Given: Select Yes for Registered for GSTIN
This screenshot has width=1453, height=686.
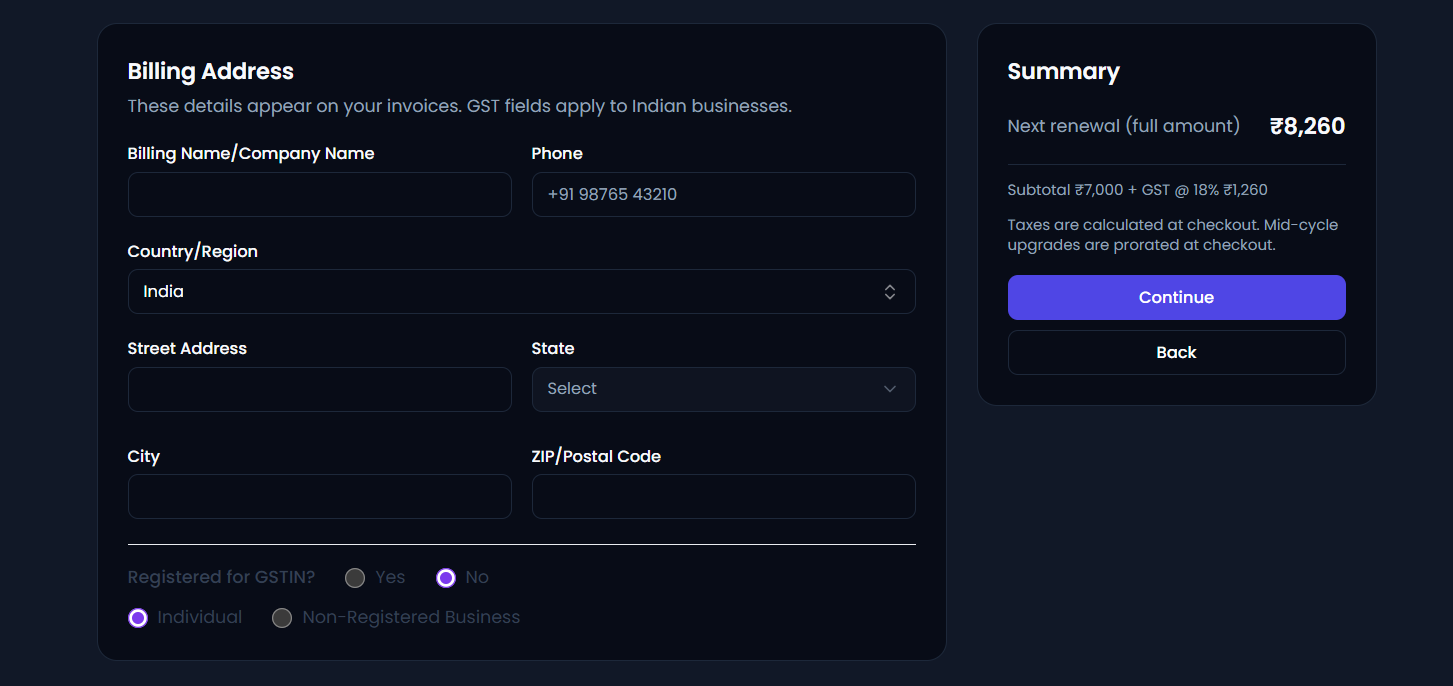Looking at the screenshot, I should [x=355, y=577].
